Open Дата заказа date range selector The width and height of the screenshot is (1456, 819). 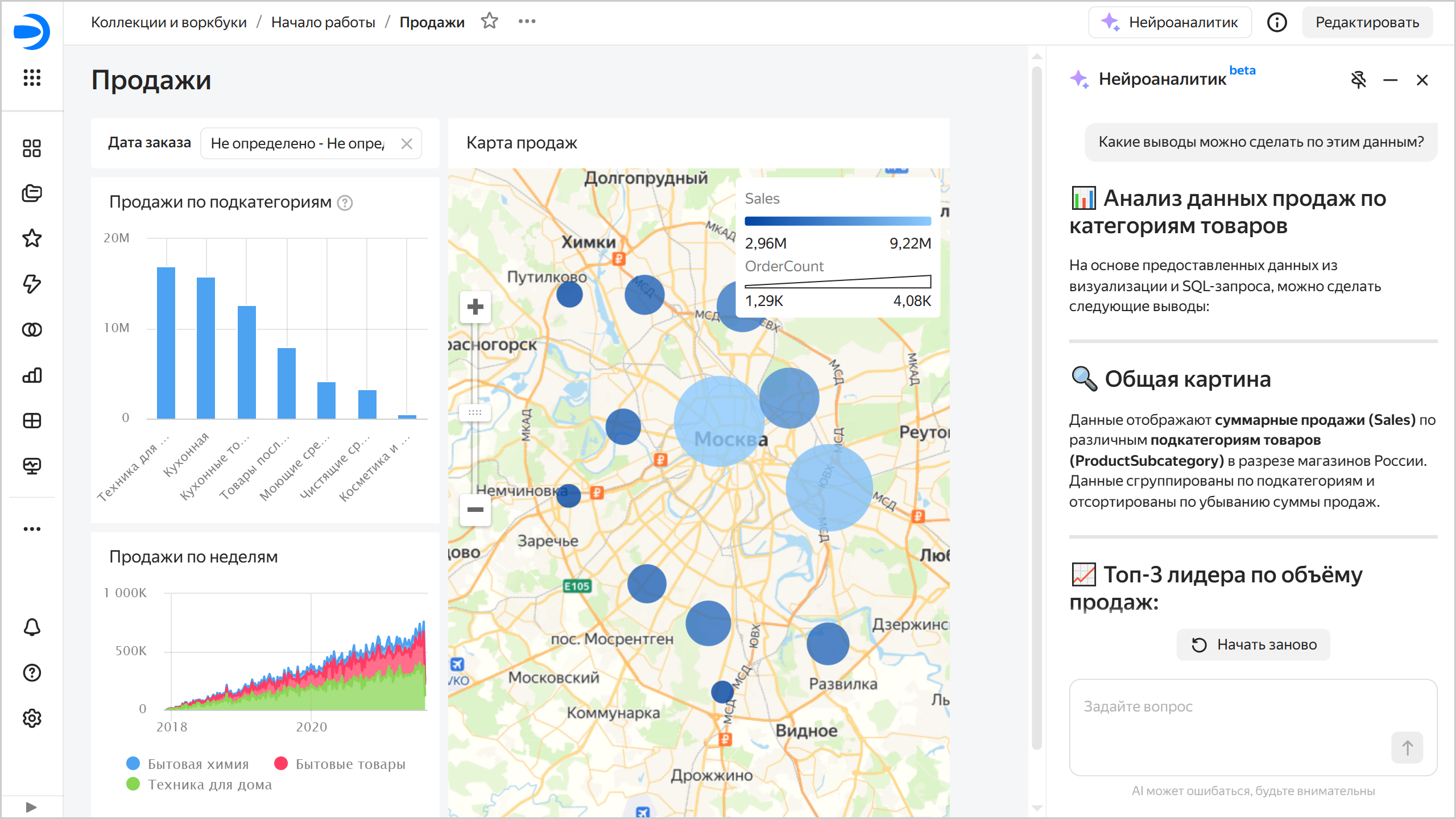point(297,143)
